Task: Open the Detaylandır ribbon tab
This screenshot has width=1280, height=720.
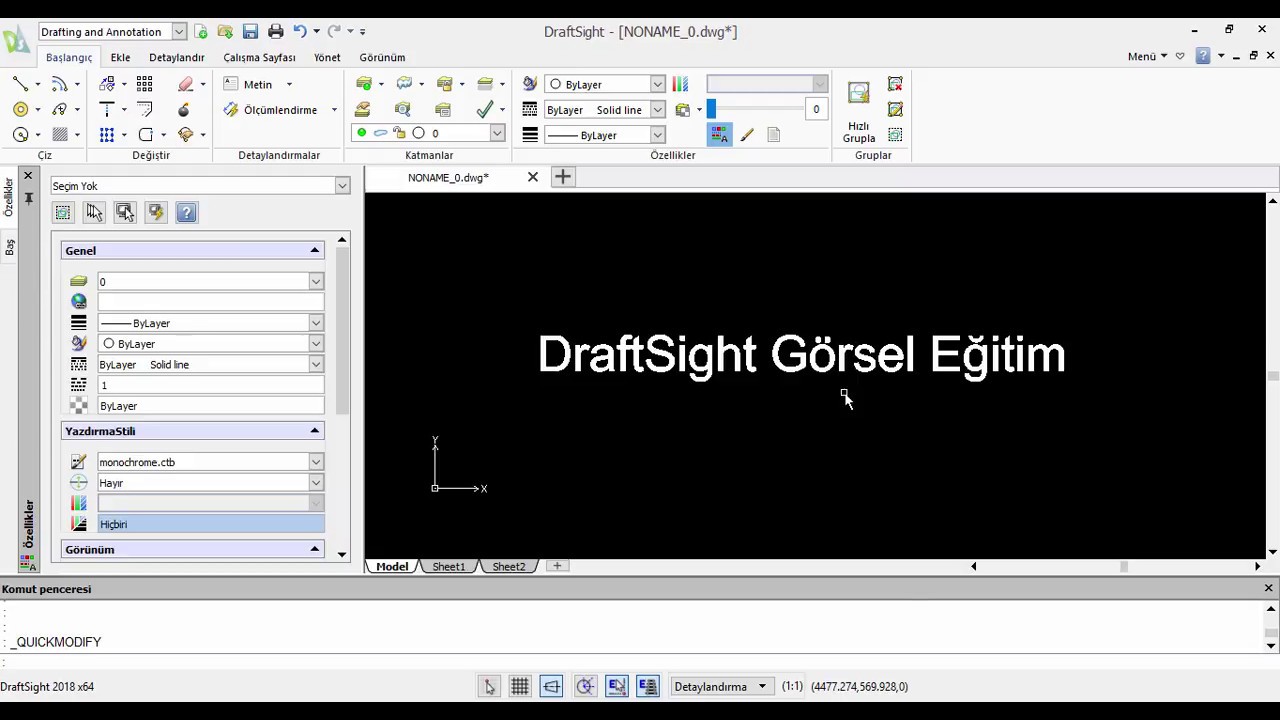Action: pos(176,57)
